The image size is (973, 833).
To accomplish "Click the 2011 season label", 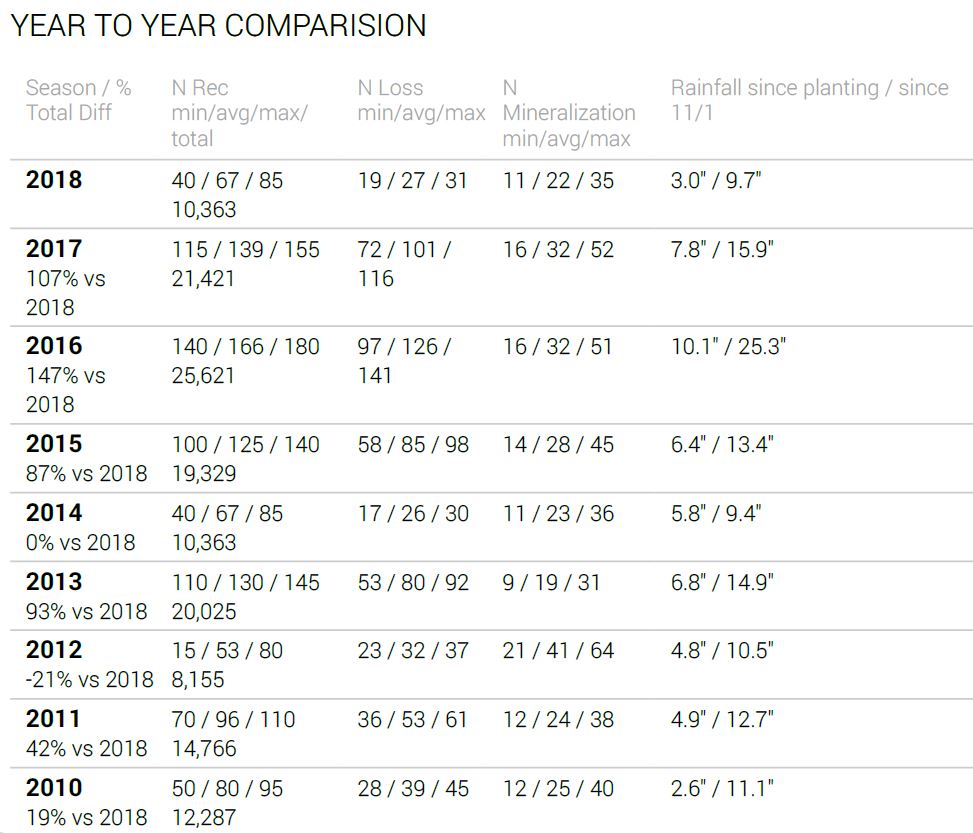I will click(x=54, y=719).
